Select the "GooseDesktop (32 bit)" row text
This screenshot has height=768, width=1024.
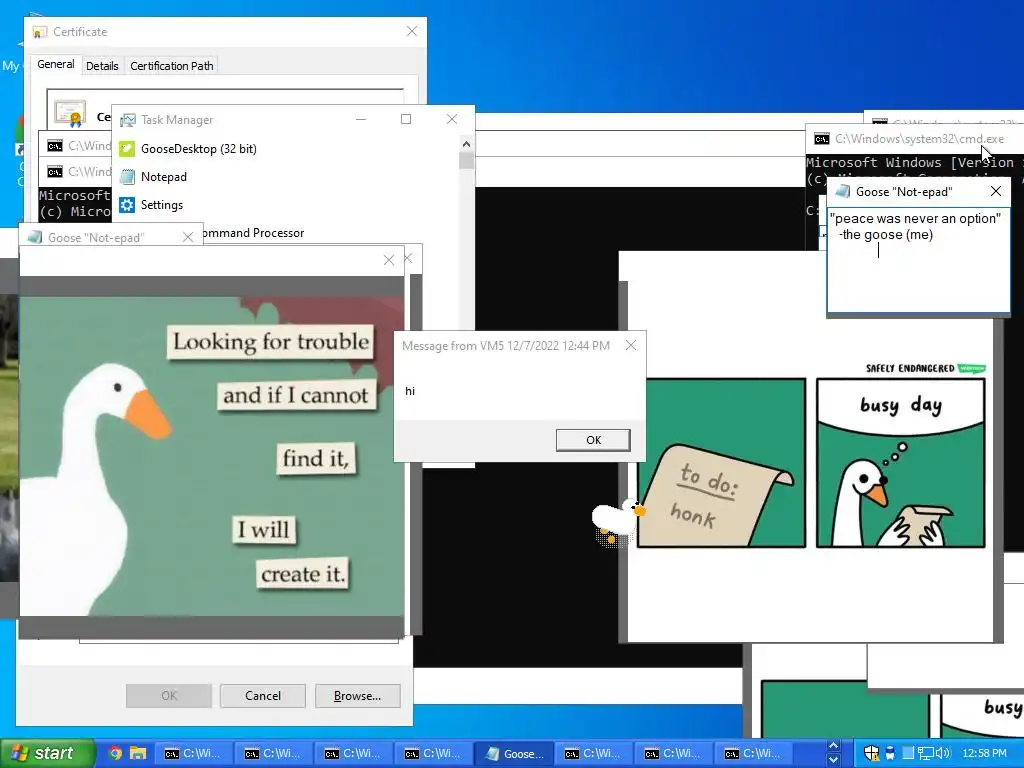[x=199, y=149]
